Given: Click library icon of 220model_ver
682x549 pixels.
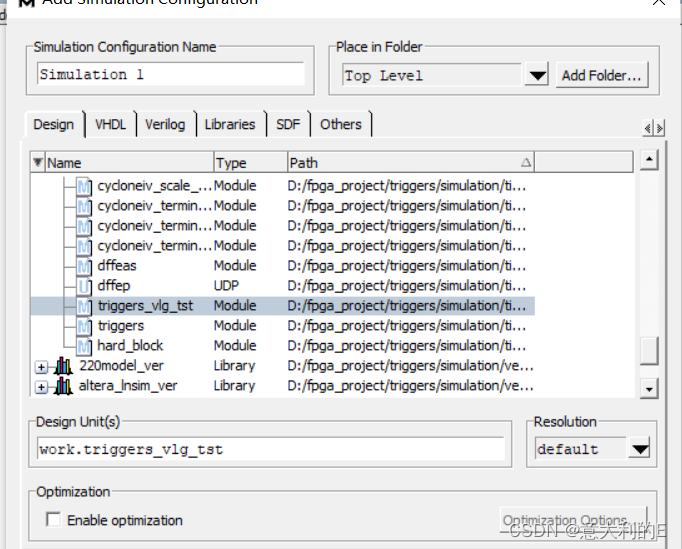Looking at the screenshot, I should pos(64,366).
